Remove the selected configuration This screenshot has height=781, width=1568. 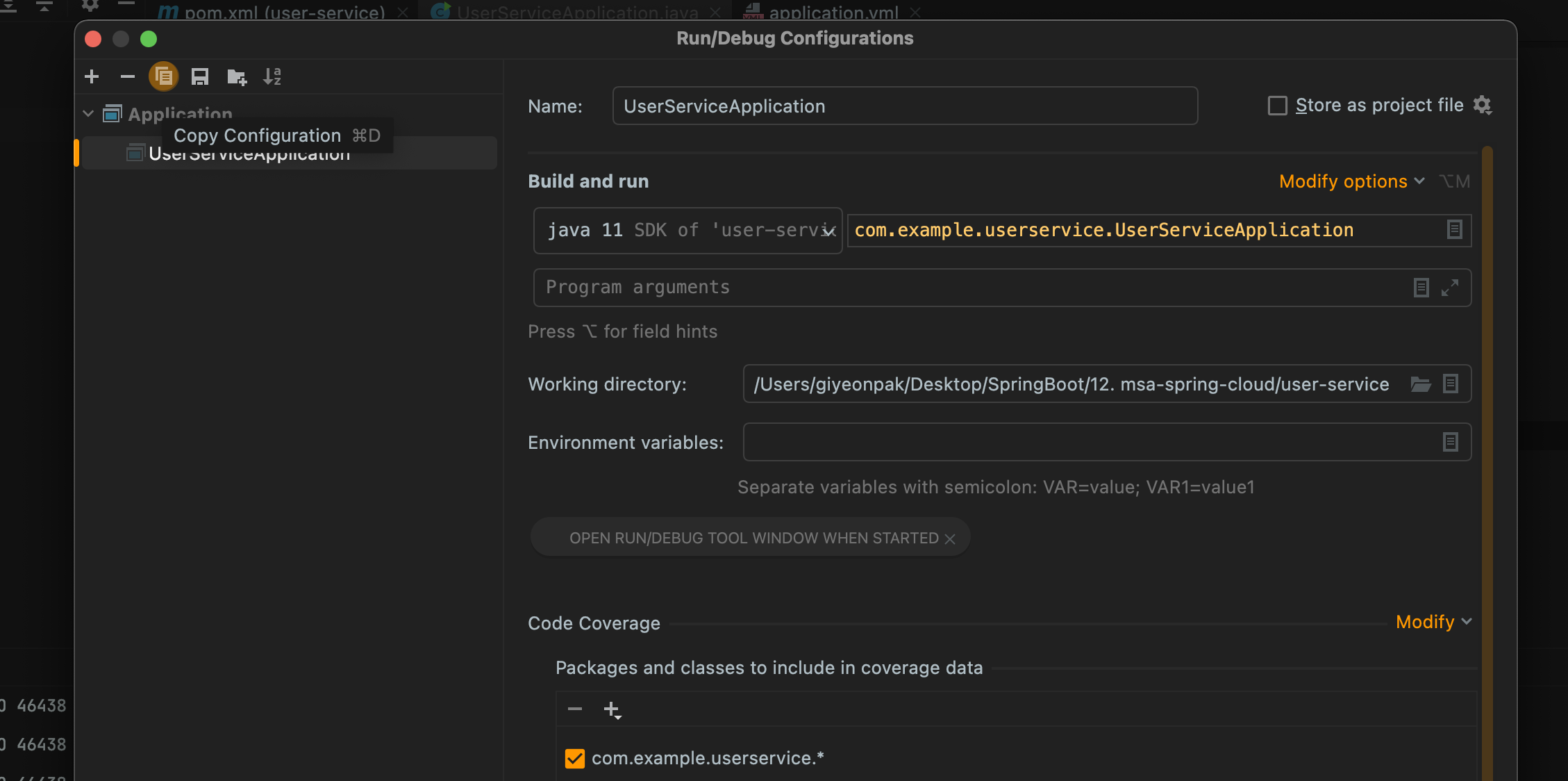point(127,76)
